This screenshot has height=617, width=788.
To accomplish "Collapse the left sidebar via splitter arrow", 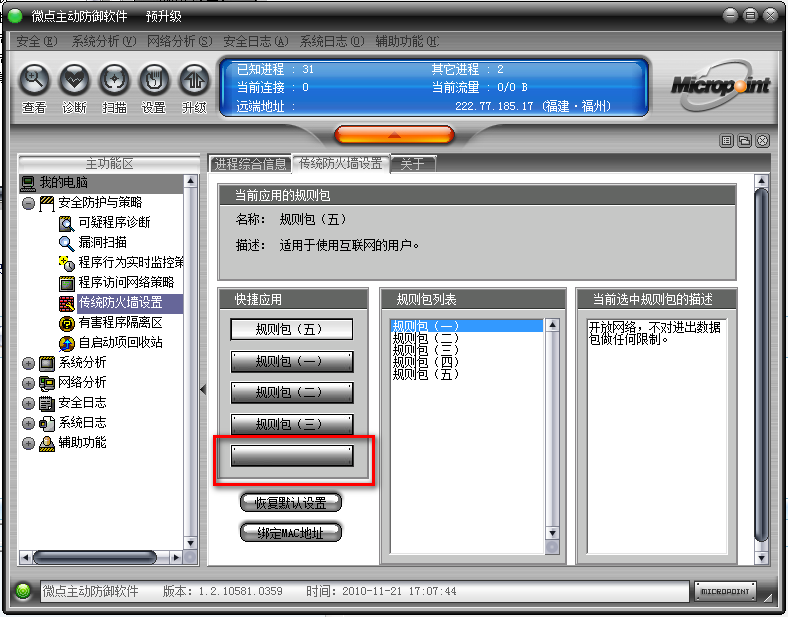I will pyautogui.click(x=203, y=389).
